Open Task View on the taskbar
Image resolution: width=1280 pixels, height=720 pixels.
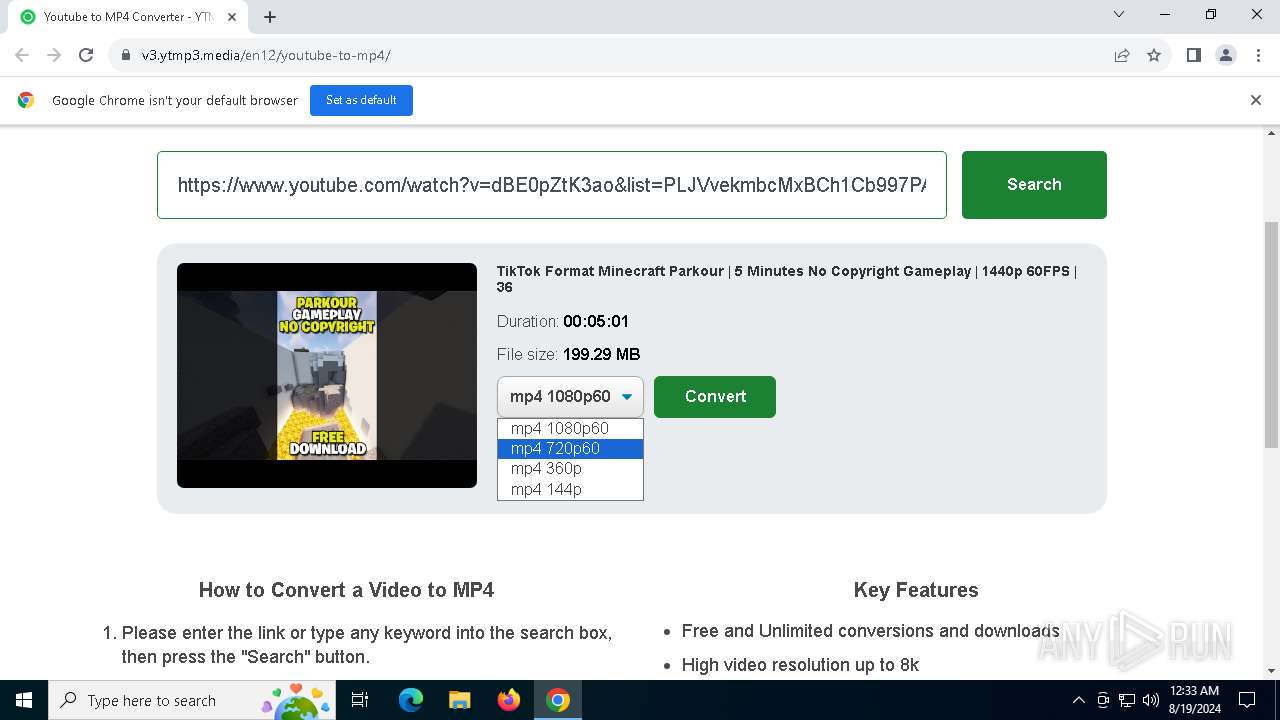360,700
